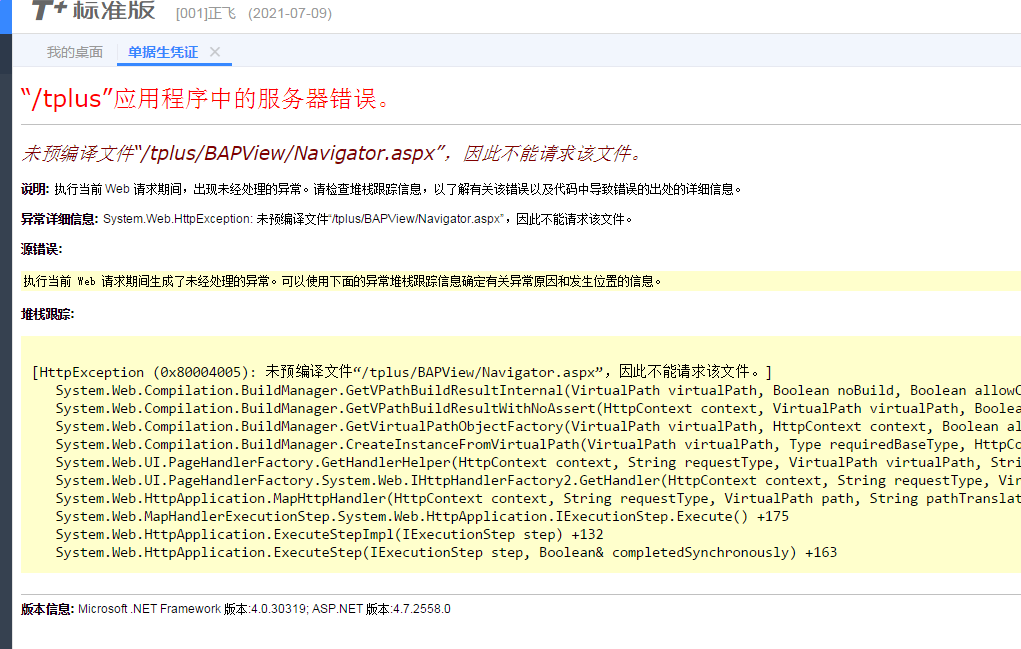The image size is (1021, 649).
Task: Click the 说明: label
Action: (x=35, y=189)
